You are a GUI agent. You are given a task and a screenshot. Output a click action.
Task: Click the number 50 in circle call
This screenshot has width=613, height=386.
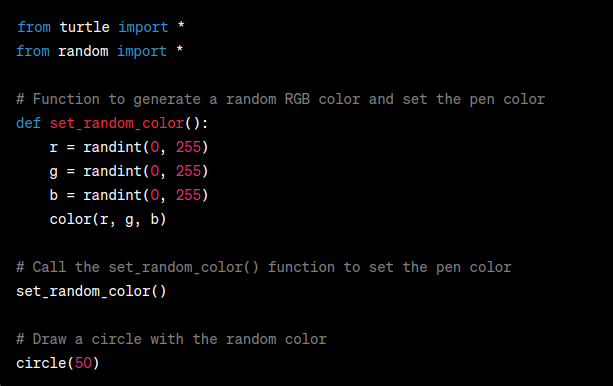click(x=83, y=363)
